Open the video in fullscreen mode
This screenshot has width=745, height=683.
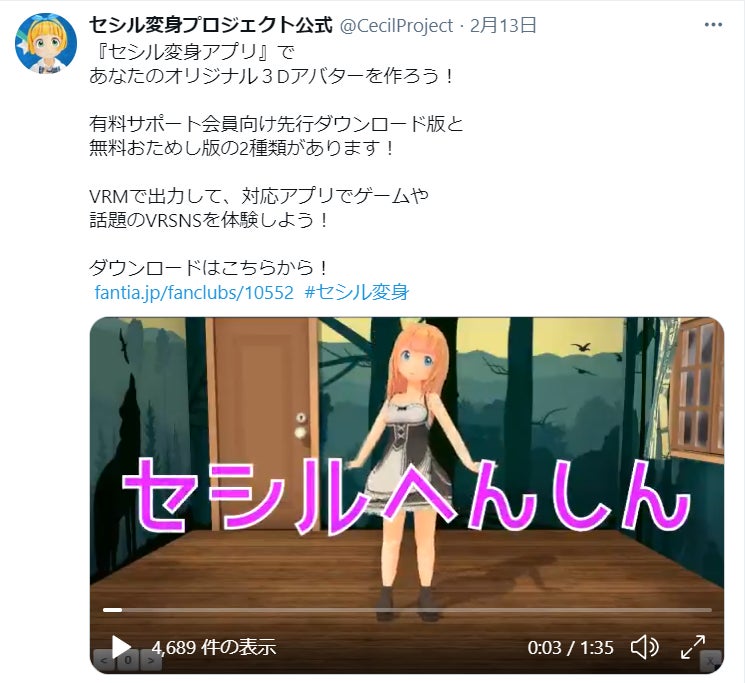pyautogui.click(x=693, y=647)
